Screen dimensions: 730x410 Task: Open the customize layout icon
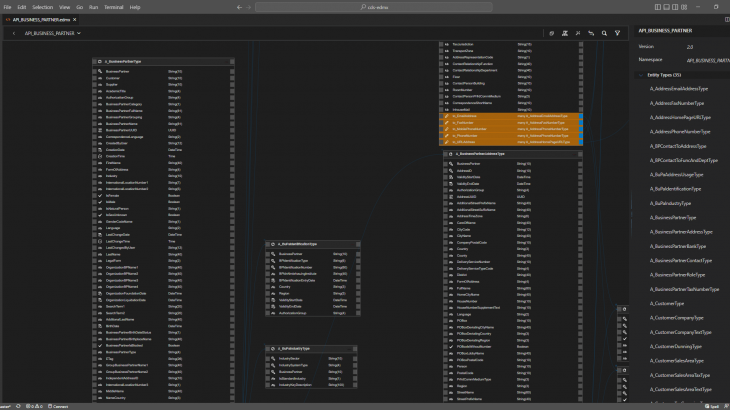click(684, 7)
